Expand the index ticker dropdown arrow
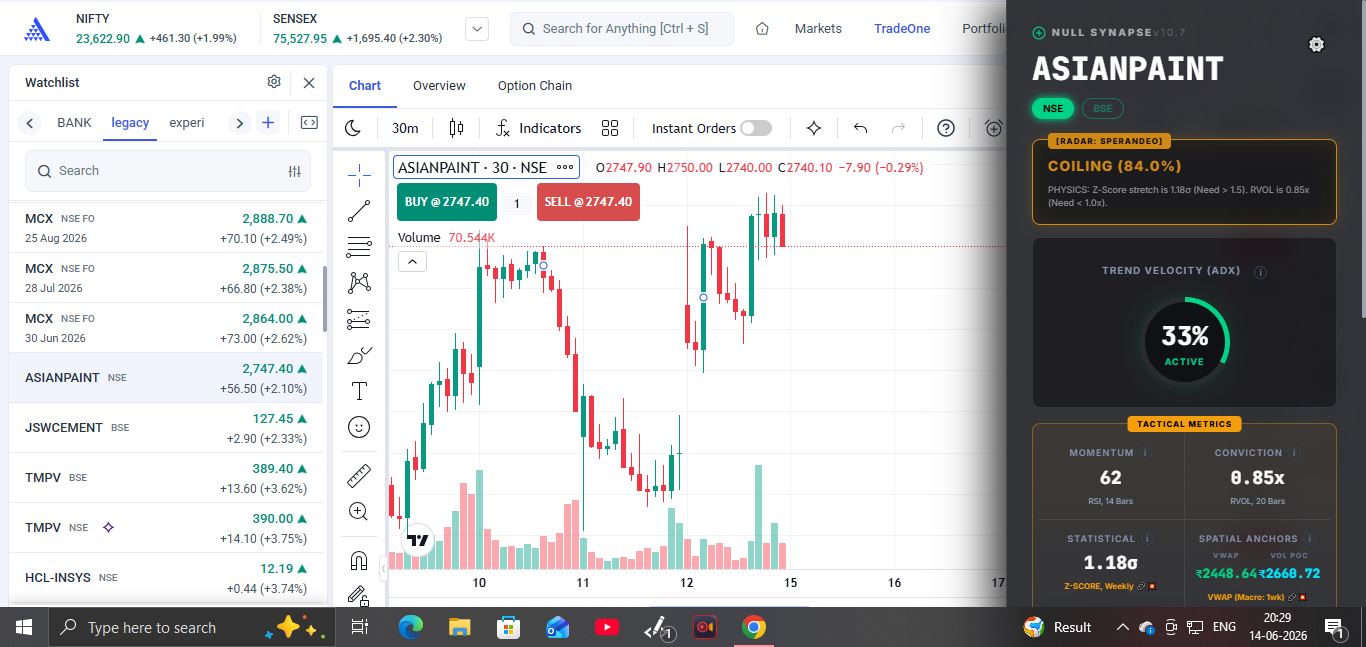This screenshot has width=1366, height=647. [477, 29]
